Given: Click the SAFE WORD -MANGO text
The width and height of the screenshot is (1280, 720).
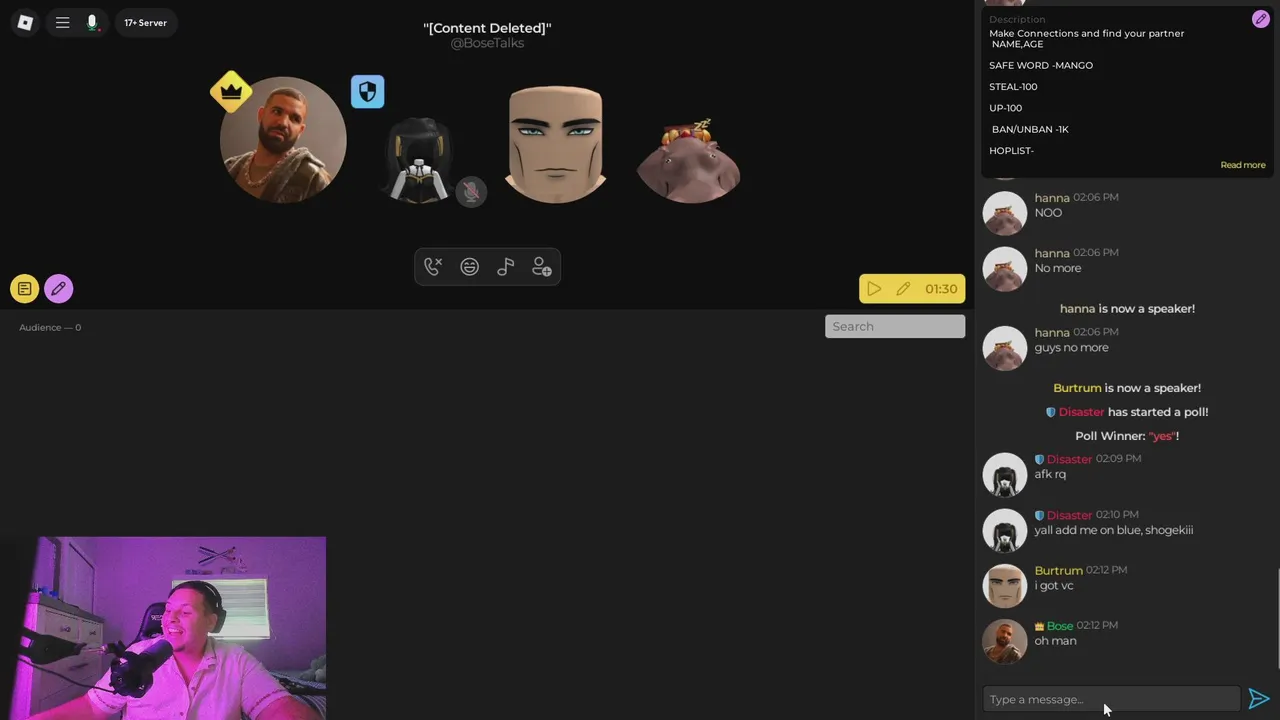Looking at the screenshot, I should coord(1041,65).
